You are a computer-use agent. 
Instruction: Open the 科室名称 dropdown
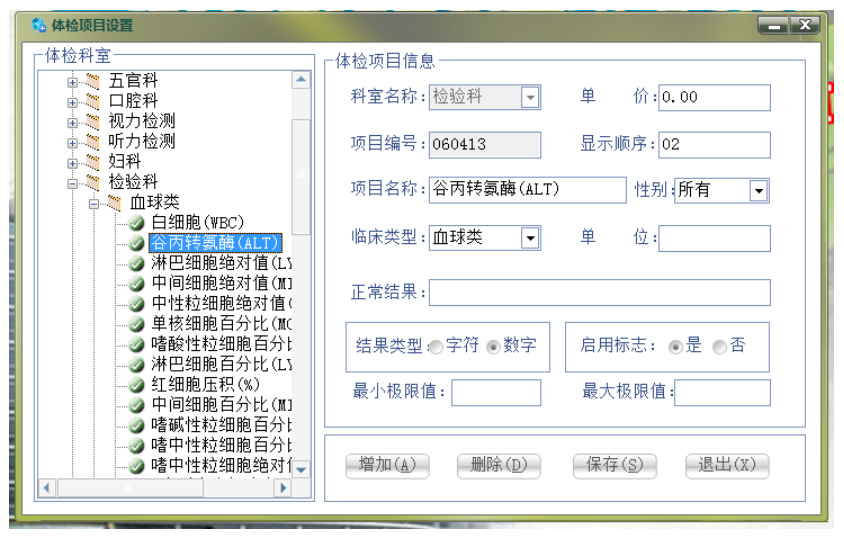tap(530, 97)
